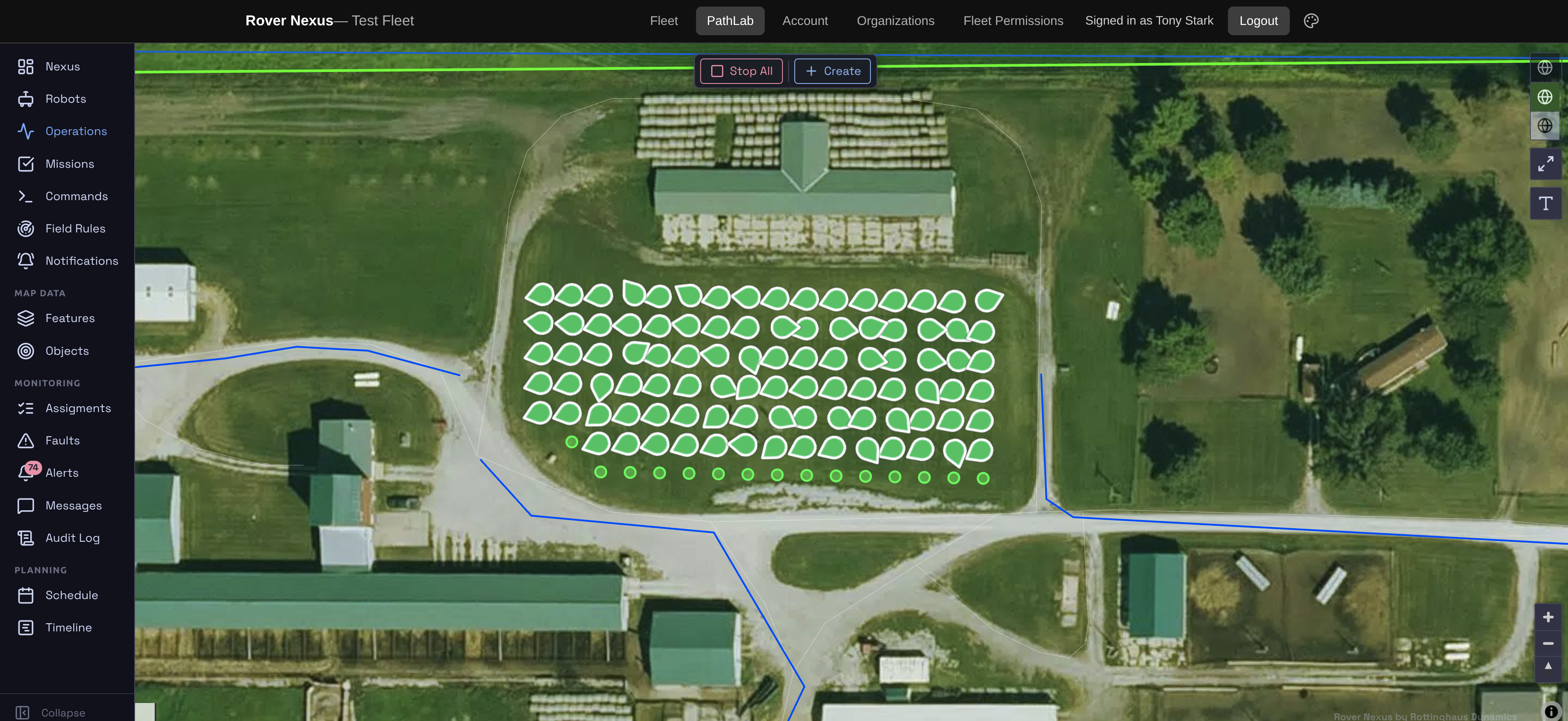This screenshot has height=721, width=1568.
Task: Open the color theme palette icon
Action: (x=1311, y=21)
